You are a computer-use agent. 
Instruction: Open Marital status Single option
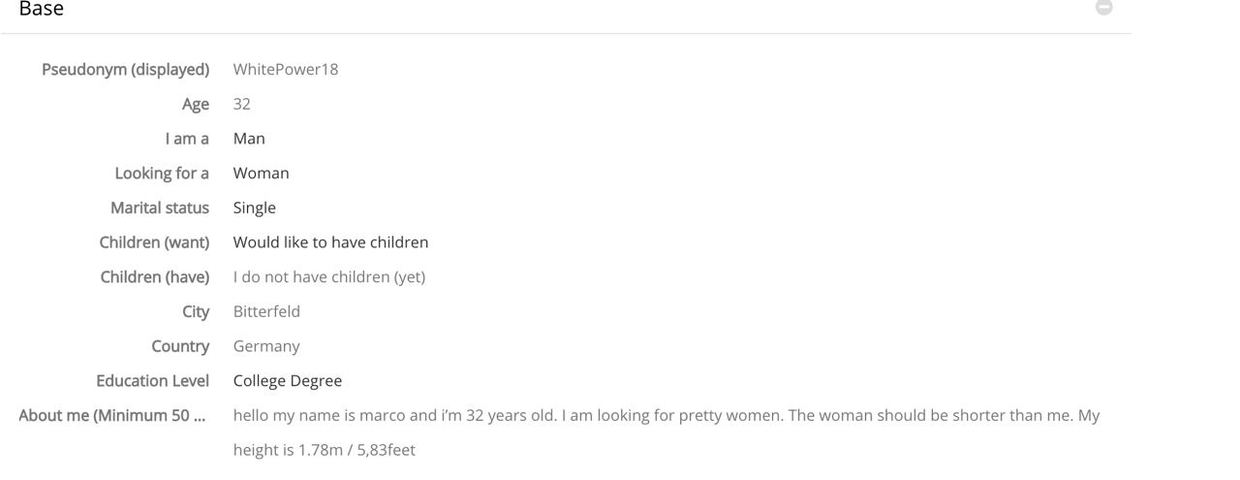(254, 208)
